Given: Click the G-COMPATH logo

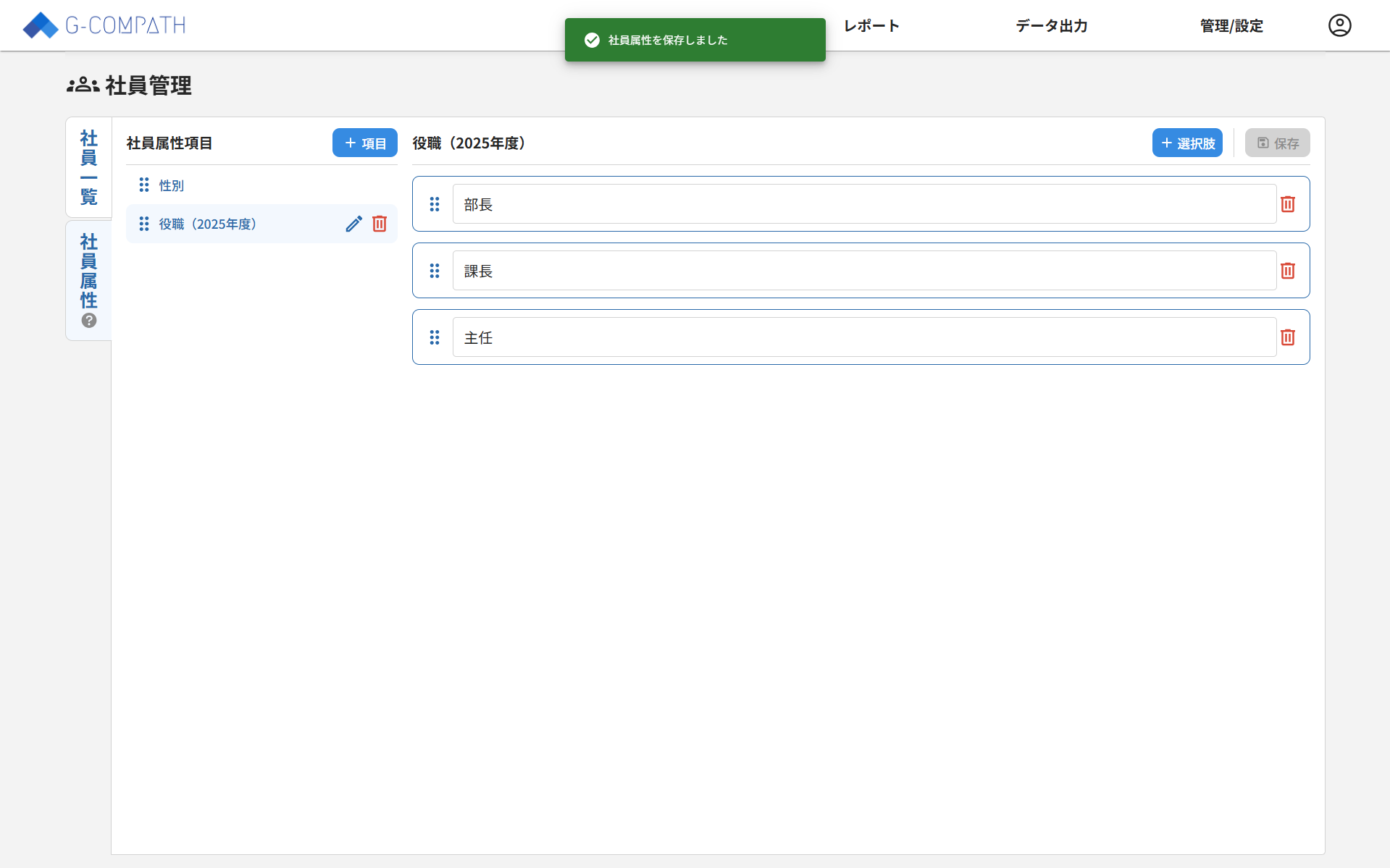Looking at the screenshot, I should click(x=104, y=25).
